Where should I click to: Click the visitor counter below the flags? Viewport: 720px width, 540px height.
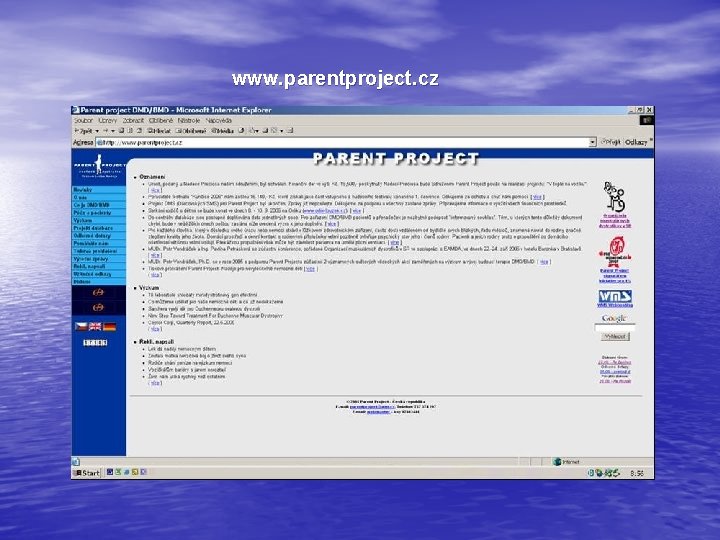pyautogui.click(x=95, y=343)
